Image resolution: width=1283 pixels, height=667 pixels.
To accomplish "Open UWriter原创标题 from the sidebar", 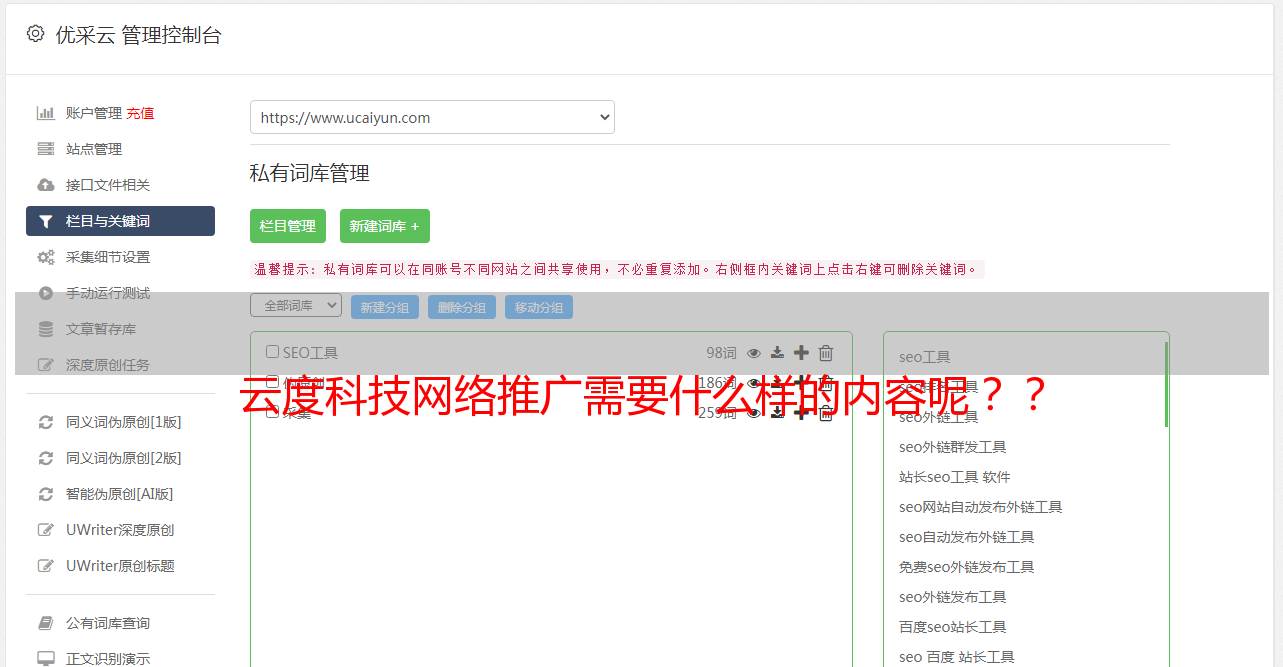I will [x=120, y=566].
